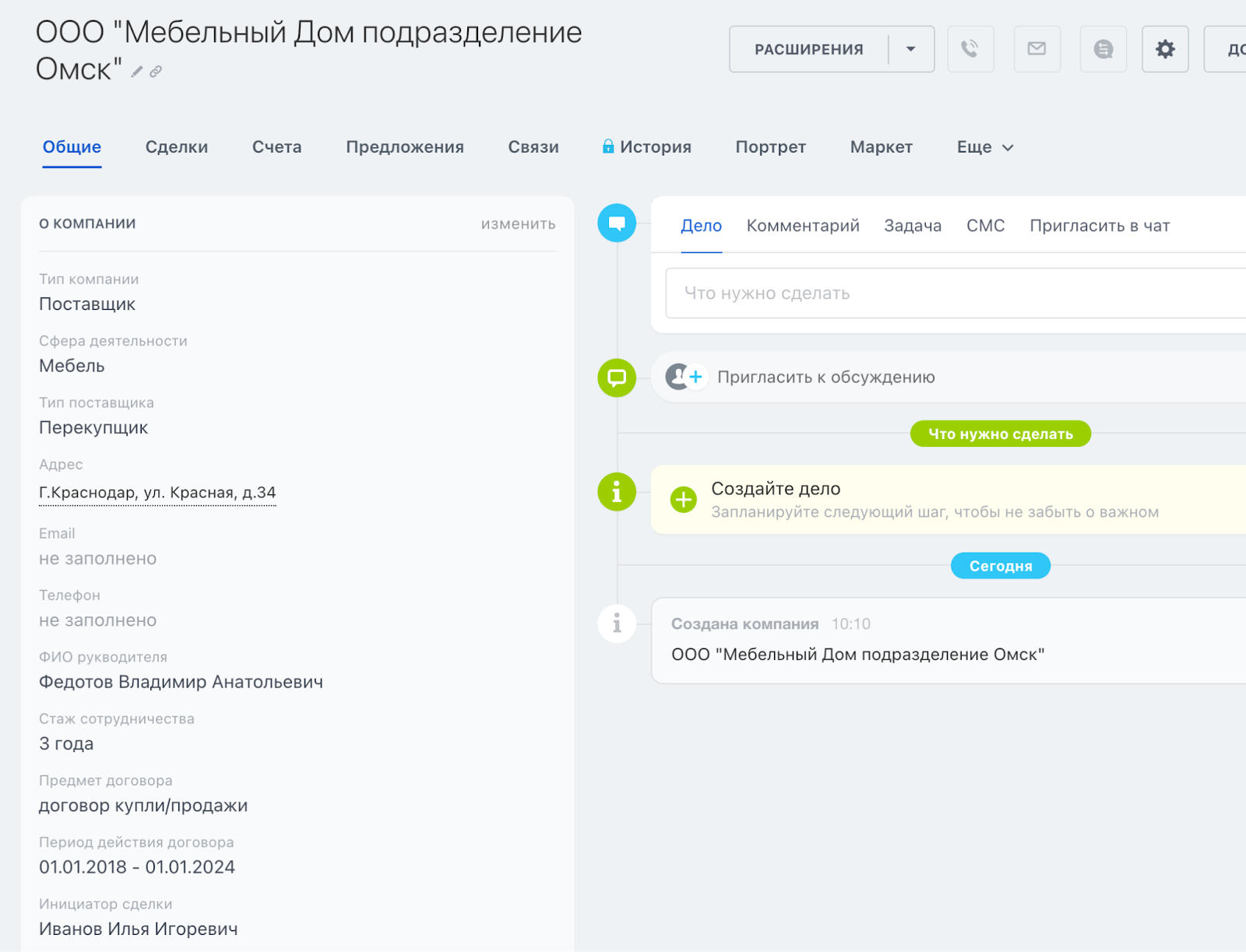The image size is (1246, 952).
Task: Click the address Г.Краснодар, ул. Красная link
Action: [x=157, y=493]
